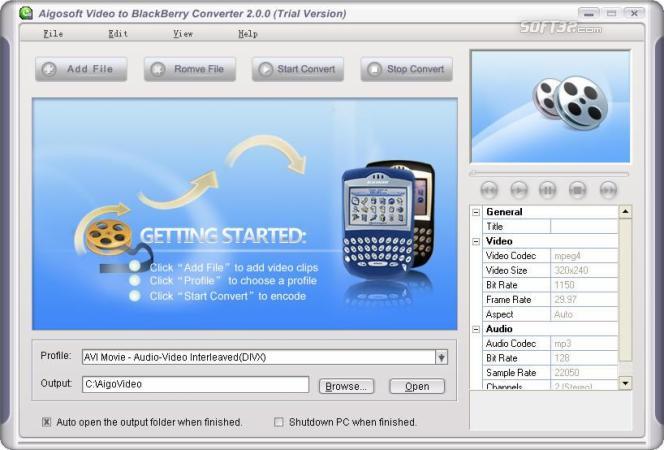This screenshot has width=664, height=450.
Task: Collapse the General property group
Action: pos(476,212)
